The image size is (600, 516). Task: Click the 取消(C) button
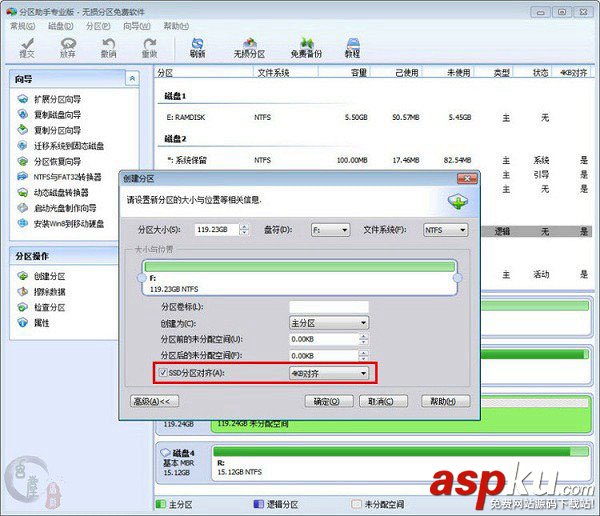[x=383, y=401]
